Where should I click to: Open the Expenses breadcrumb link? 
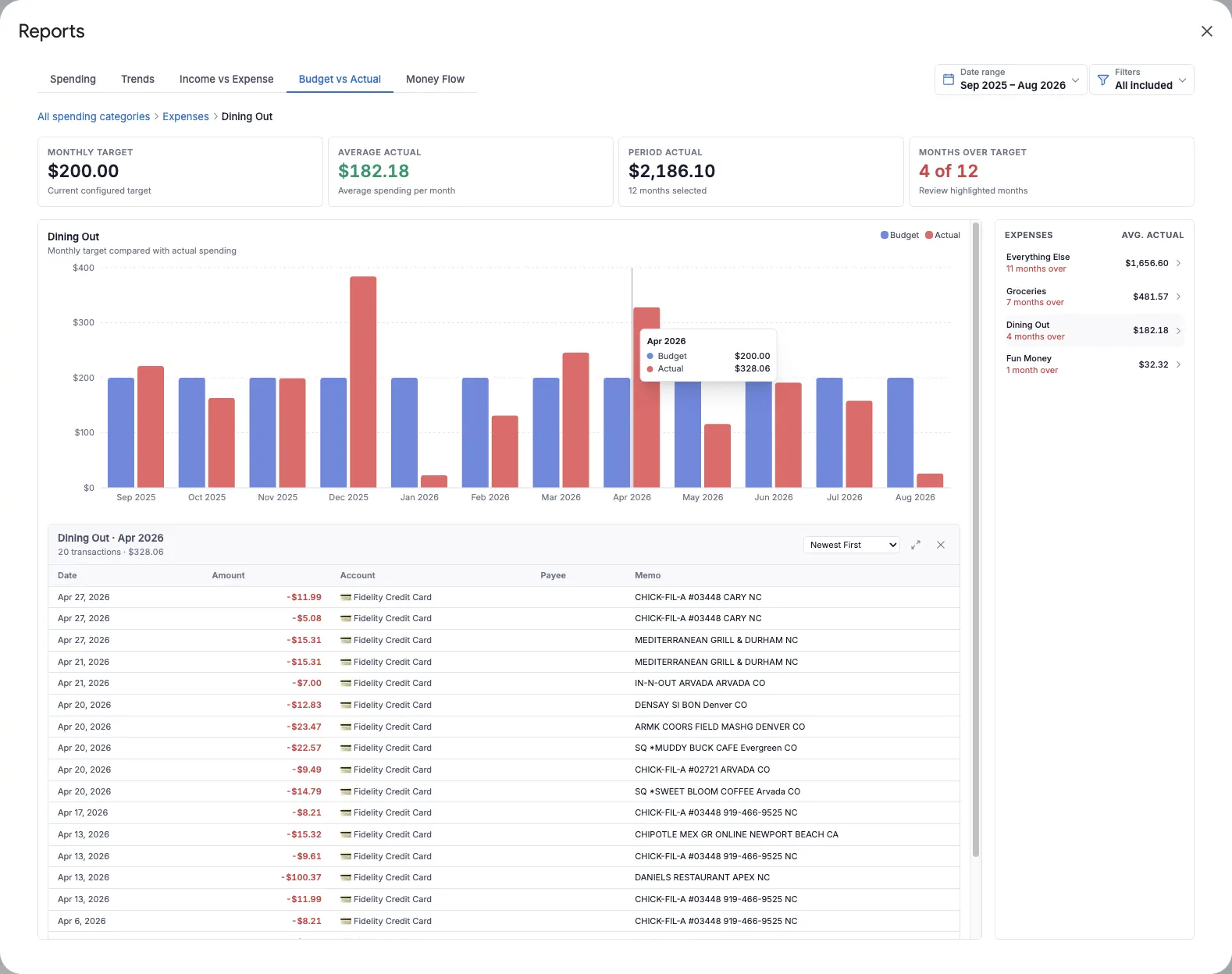point(186,116)
